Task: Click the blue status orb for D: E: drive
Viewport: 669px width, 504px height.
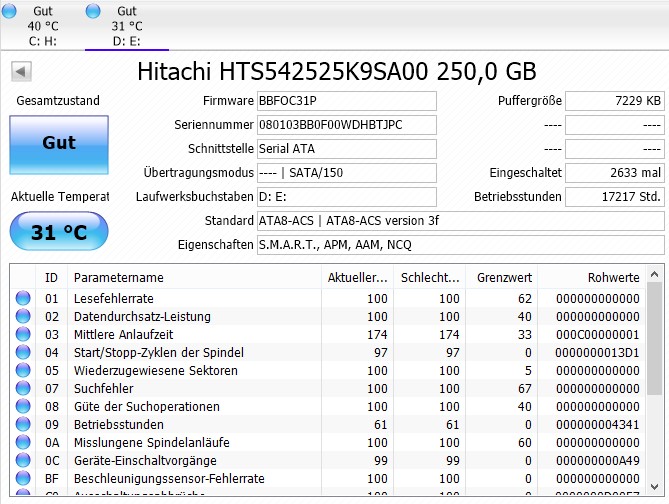Action: coord(93,11)
